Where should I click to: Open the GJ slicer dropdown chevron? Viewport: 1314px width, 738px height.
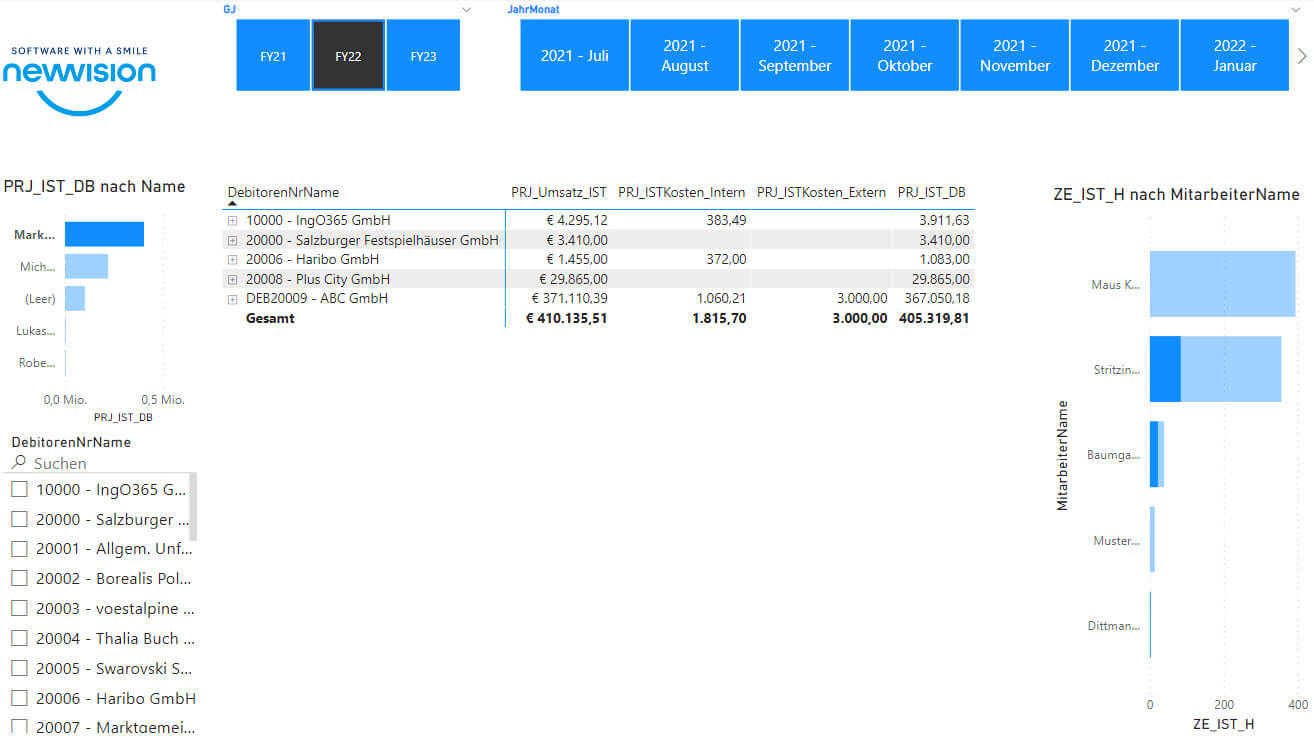pyautogui.click(x=466, y=9)
